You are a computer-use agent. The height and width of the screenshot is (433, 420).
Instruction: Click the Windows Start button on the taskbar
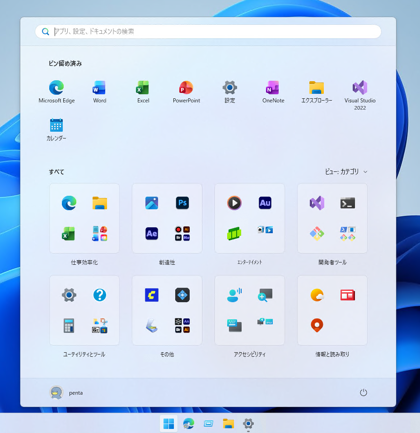(x=169, y=424)
